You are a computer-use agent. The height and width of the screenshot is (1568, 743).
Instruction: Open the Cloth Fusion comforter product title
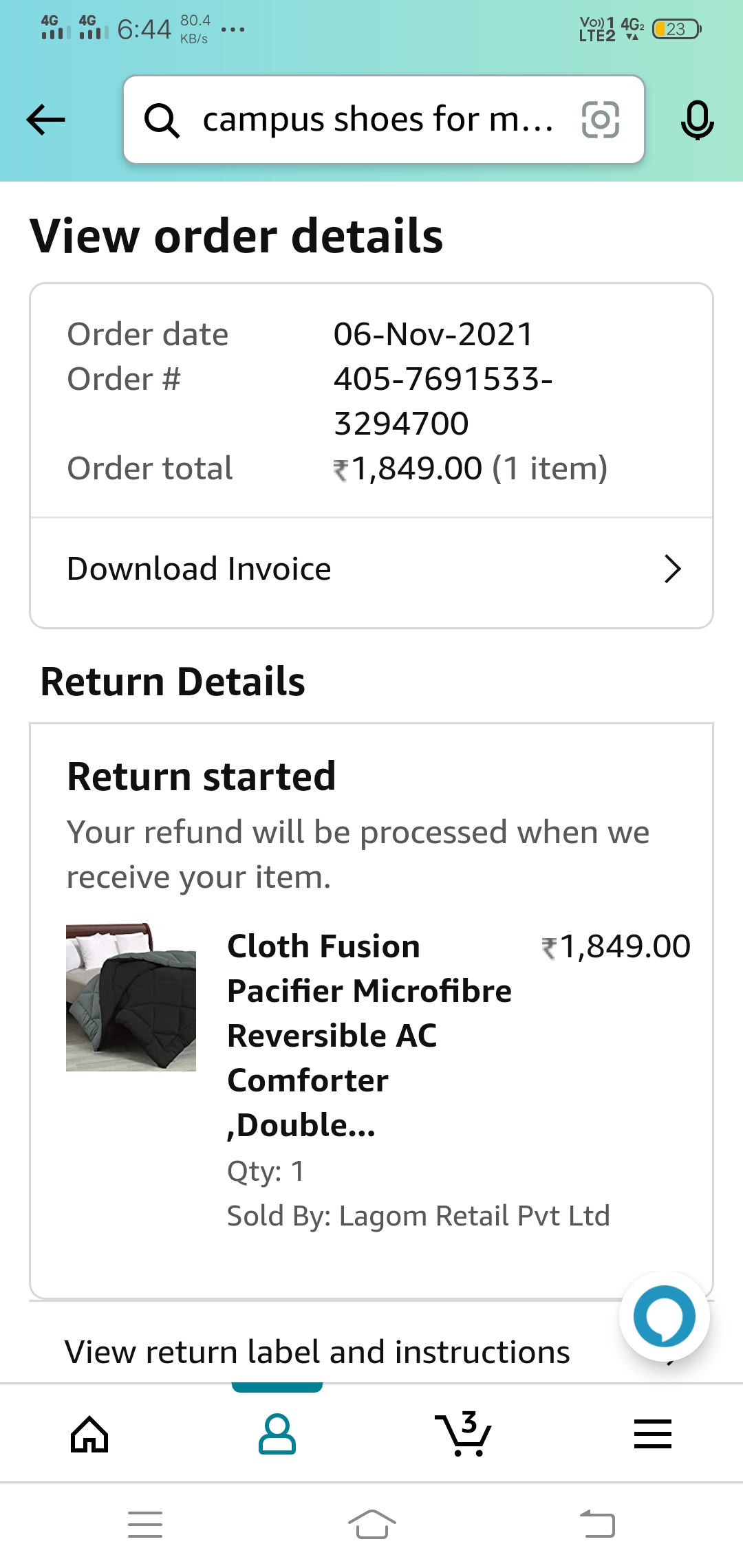coord(369,1035)
